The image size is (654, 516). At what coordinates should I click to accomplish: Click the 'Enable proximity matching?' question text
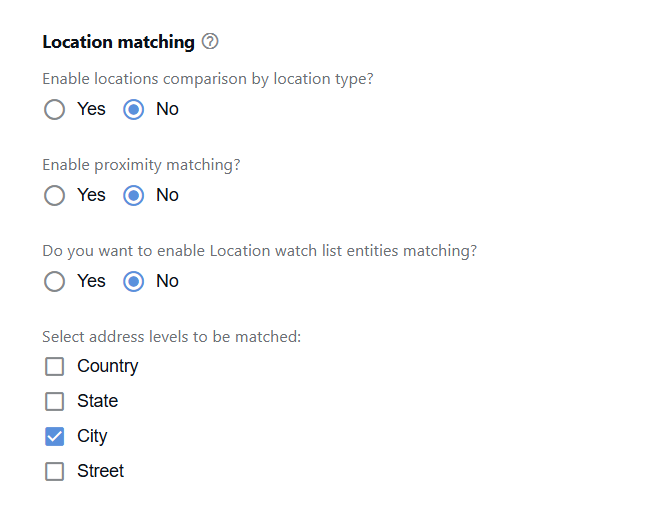[141, 165]
